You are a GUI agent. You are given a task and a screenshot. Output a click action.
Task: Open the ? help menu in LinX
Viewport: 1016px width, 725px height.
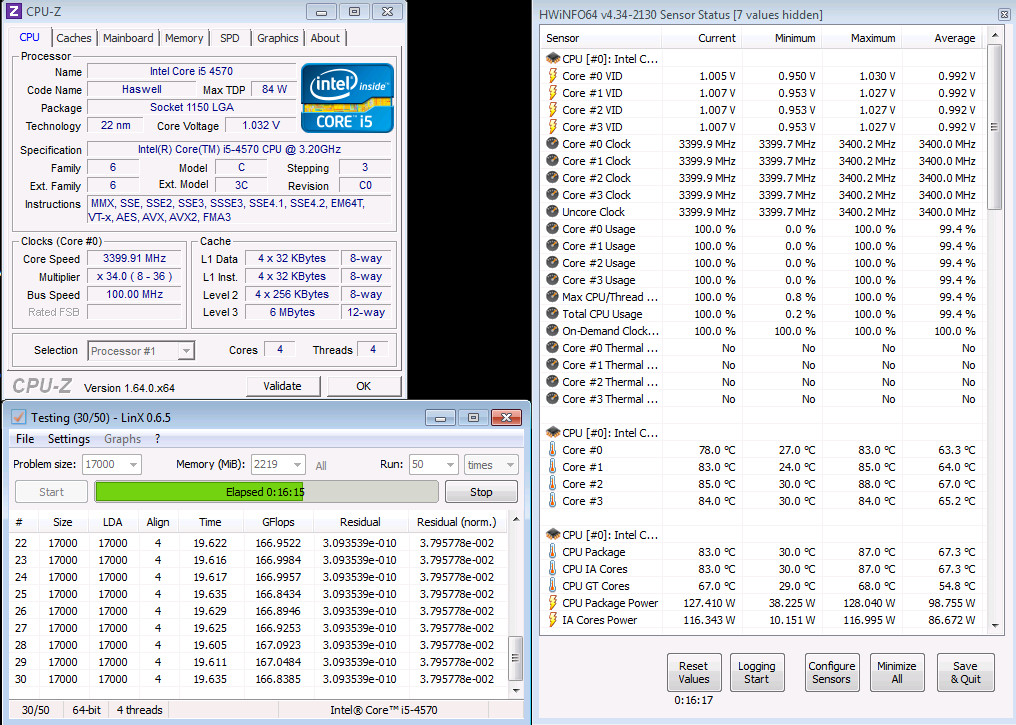157,439
